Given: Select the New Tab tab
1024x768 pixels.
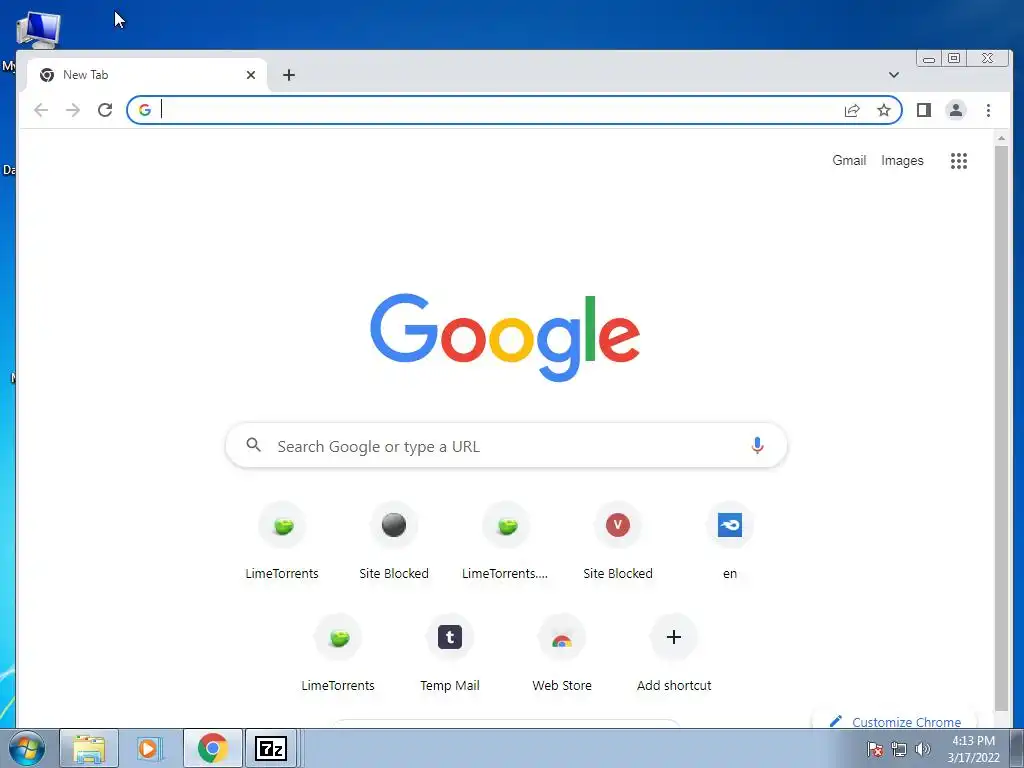Looking at the screenshot, I should pos(147,75).
